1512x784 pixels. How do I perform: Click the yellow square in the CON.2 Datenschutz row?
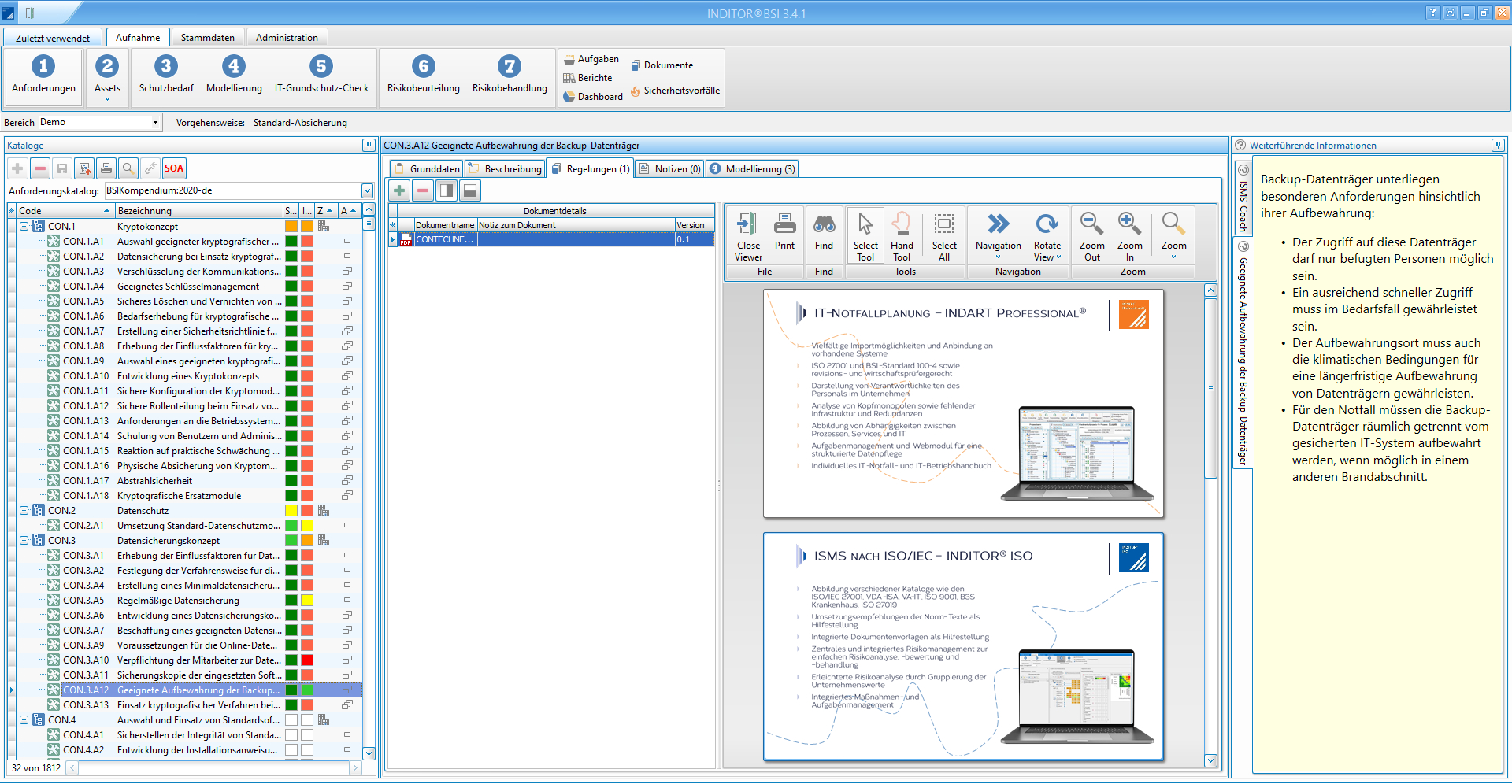point(291,511)
